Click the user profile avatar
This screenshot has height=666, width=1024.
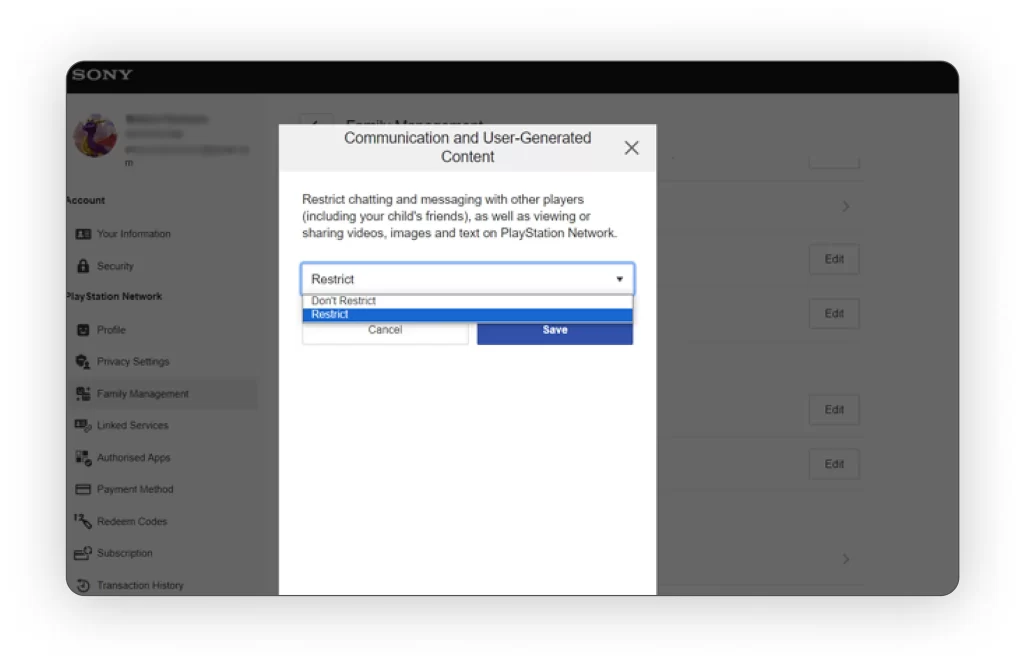pos(95,136)
